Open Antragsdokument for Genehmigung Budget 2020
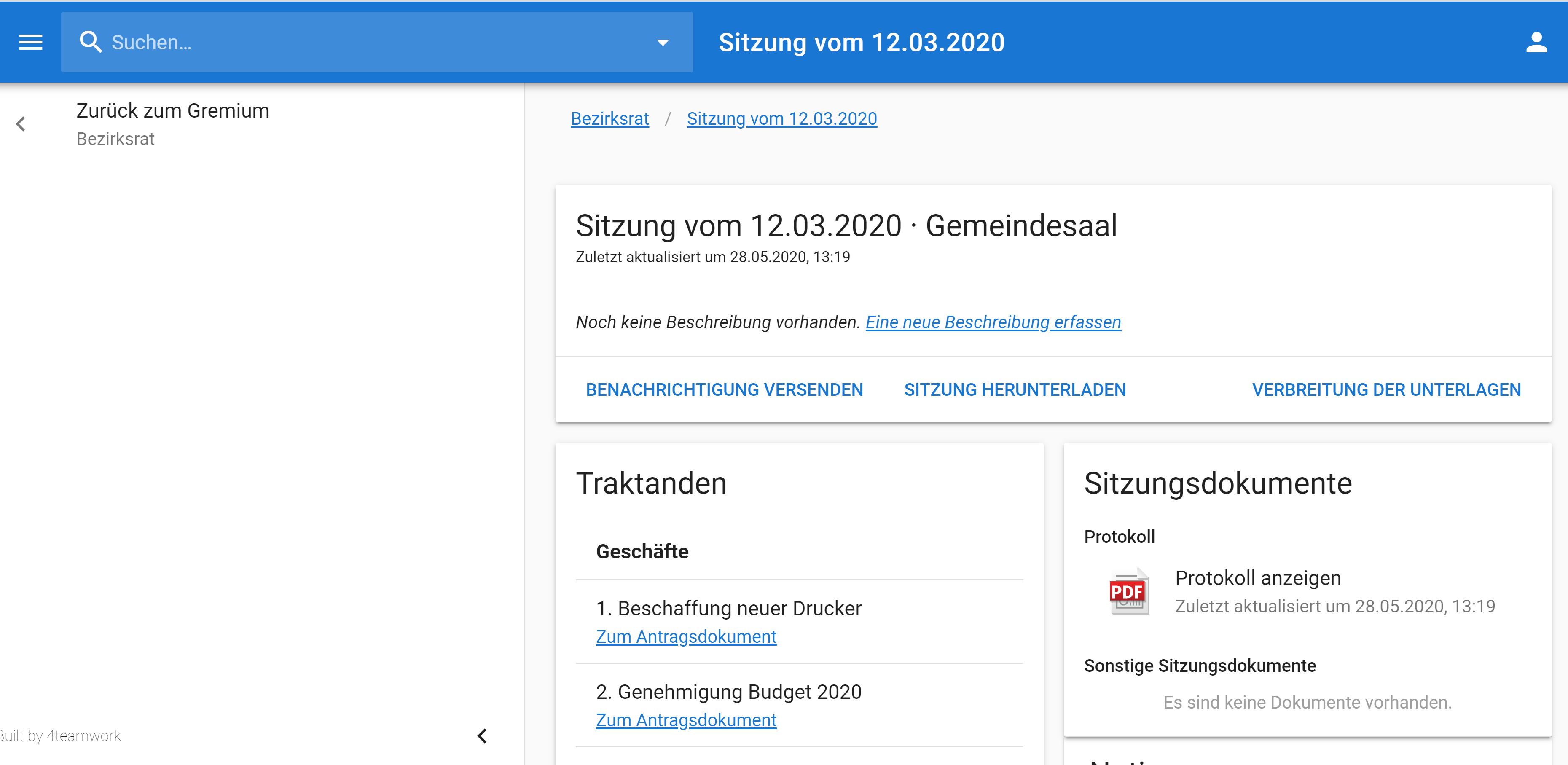 [685, 720]
